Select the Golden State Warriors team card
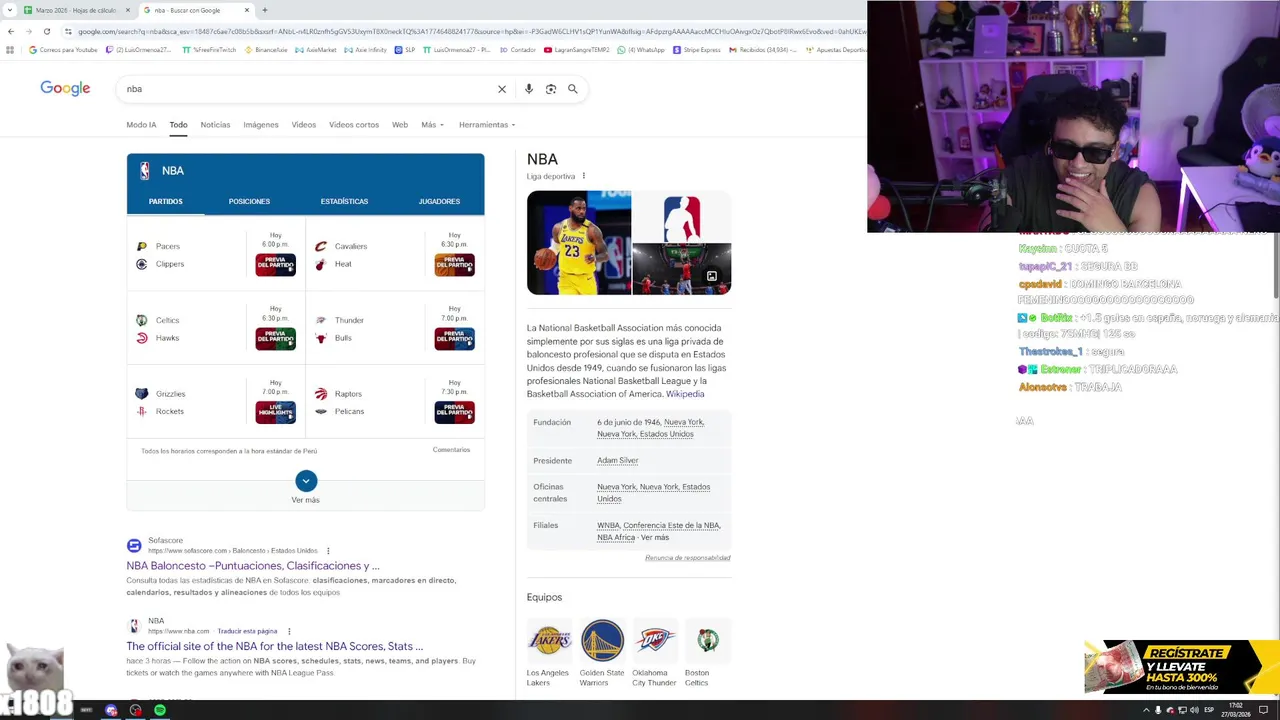The image size is (1280, 720). [602, 653]
